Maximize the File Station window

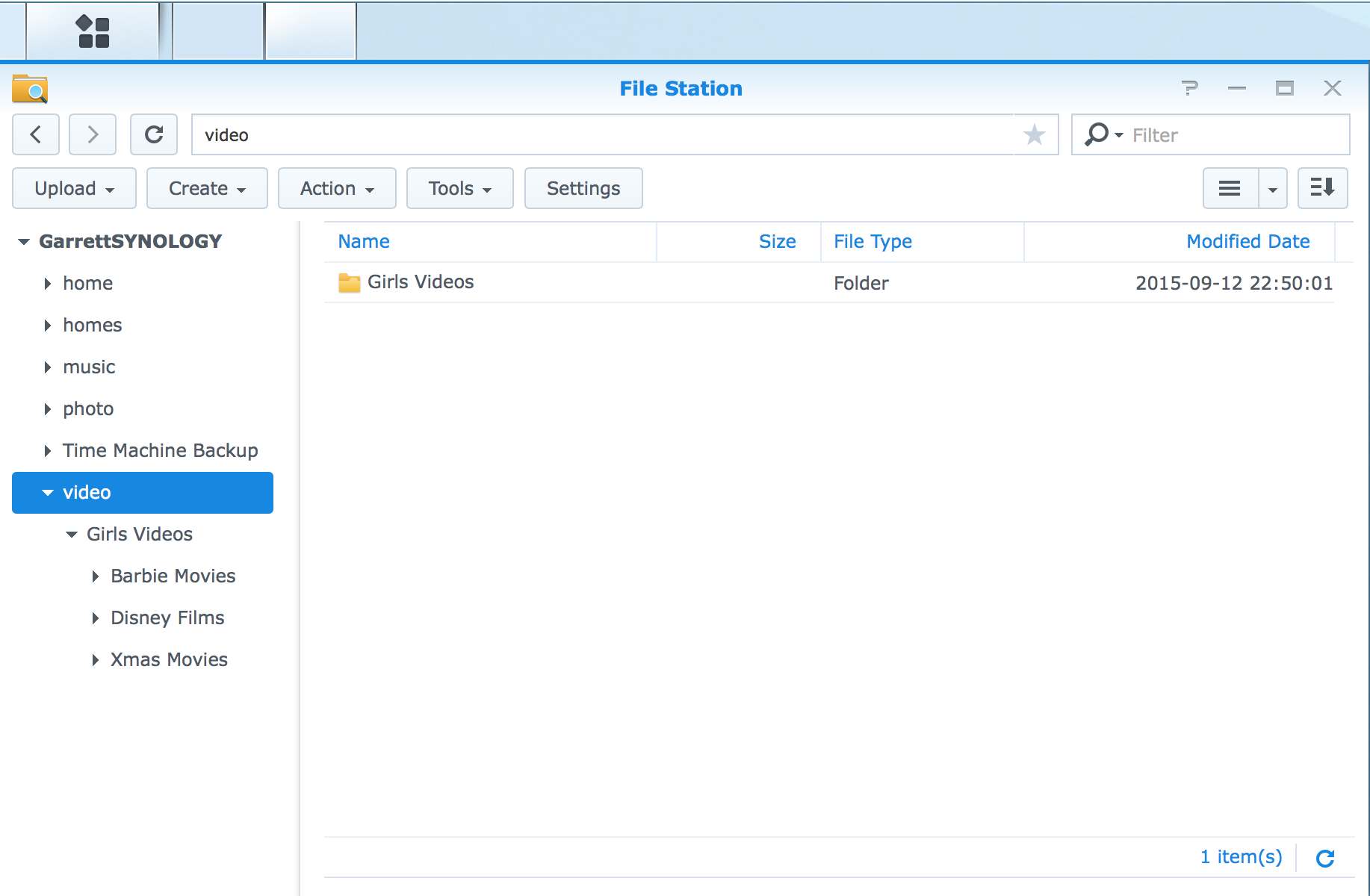tap(1285, 88)
